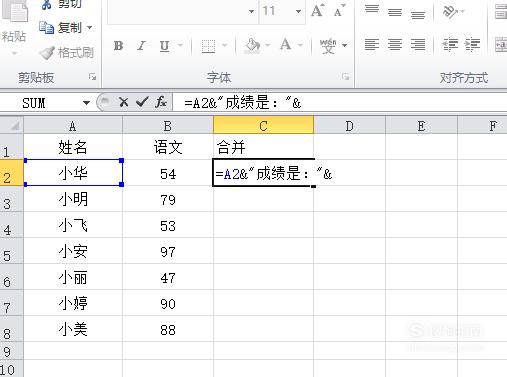Click middle align icon
The height and width of the screenshot is (377, 507).
pos(395,12)
